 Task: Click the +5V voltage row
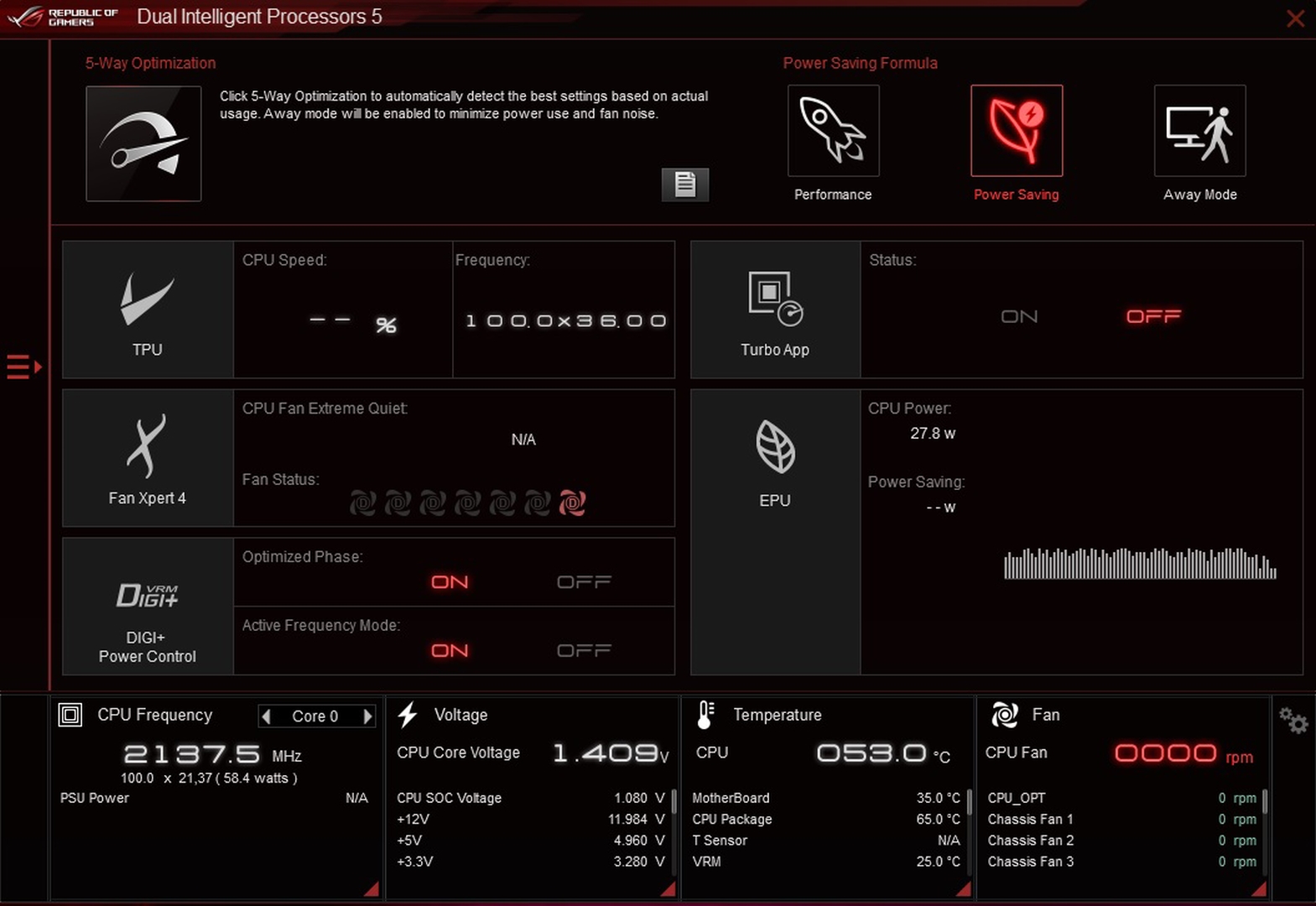coord(531,840)
